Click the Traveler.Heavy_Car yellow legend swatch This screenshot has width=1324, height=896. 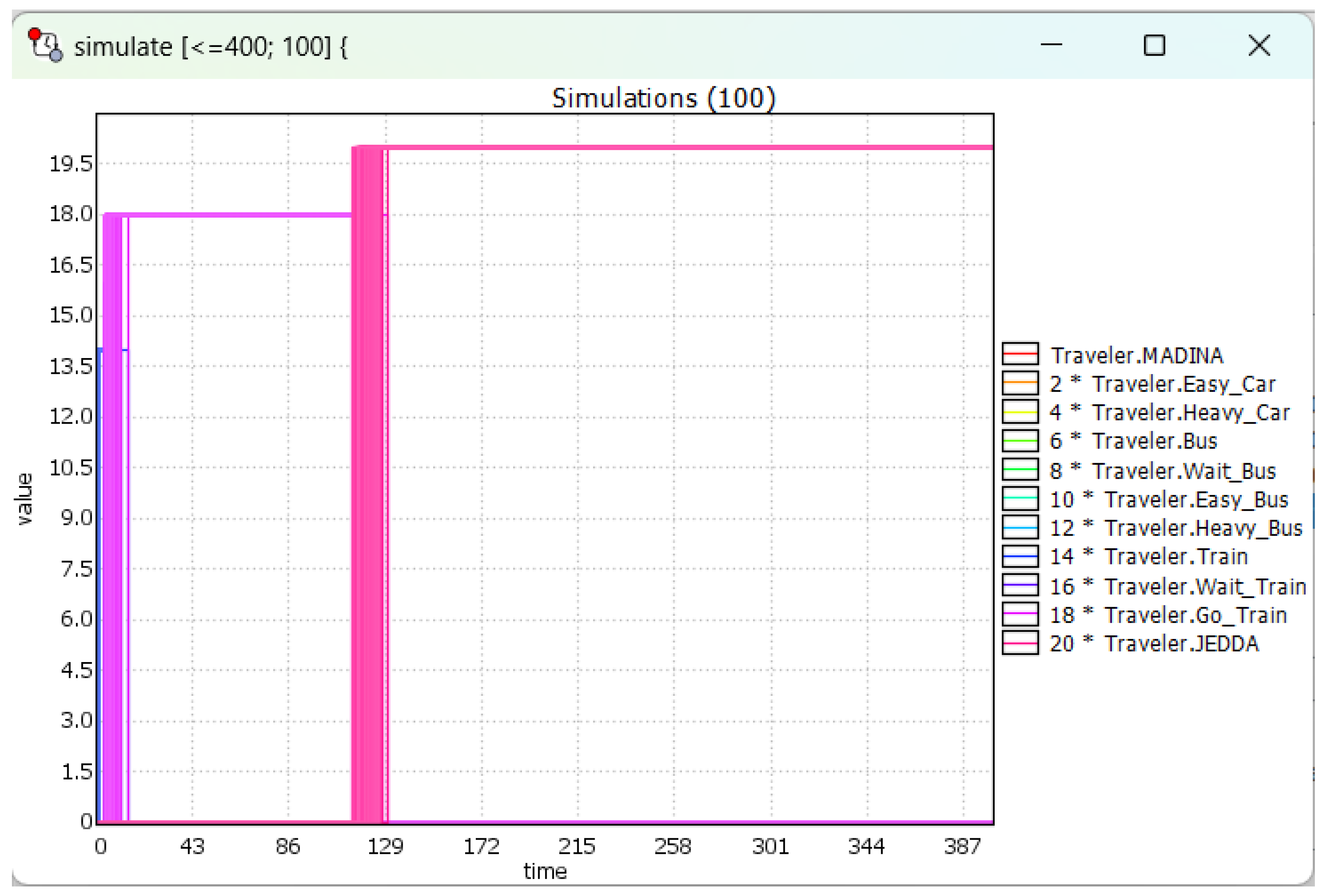coord(1020,411)
